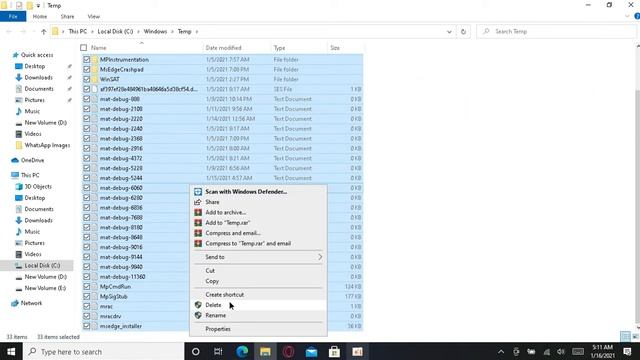
Task: Click the Refresh icon beside address bar
Action: [463, 31]
